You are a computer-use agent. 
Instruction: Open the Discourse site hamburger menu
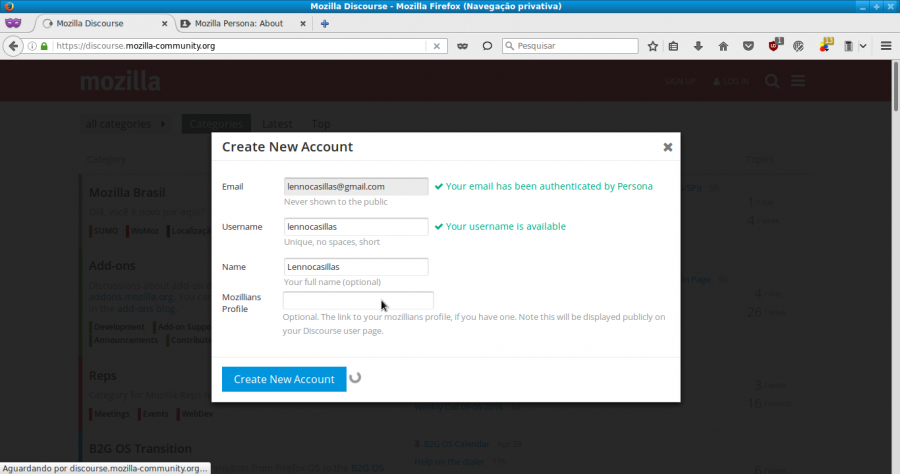click(798, 81)
